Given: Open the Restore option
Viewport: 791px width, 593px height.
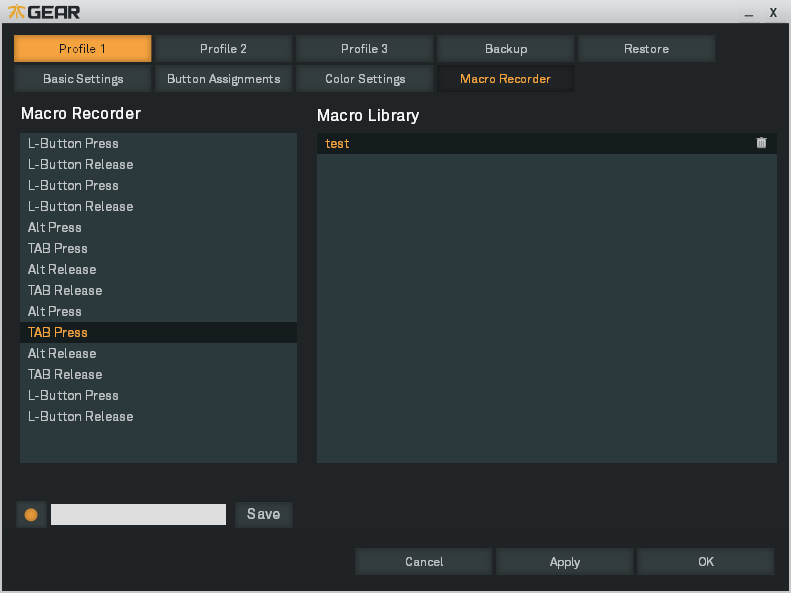Looking at the screenshot, I should pos(646,49).
